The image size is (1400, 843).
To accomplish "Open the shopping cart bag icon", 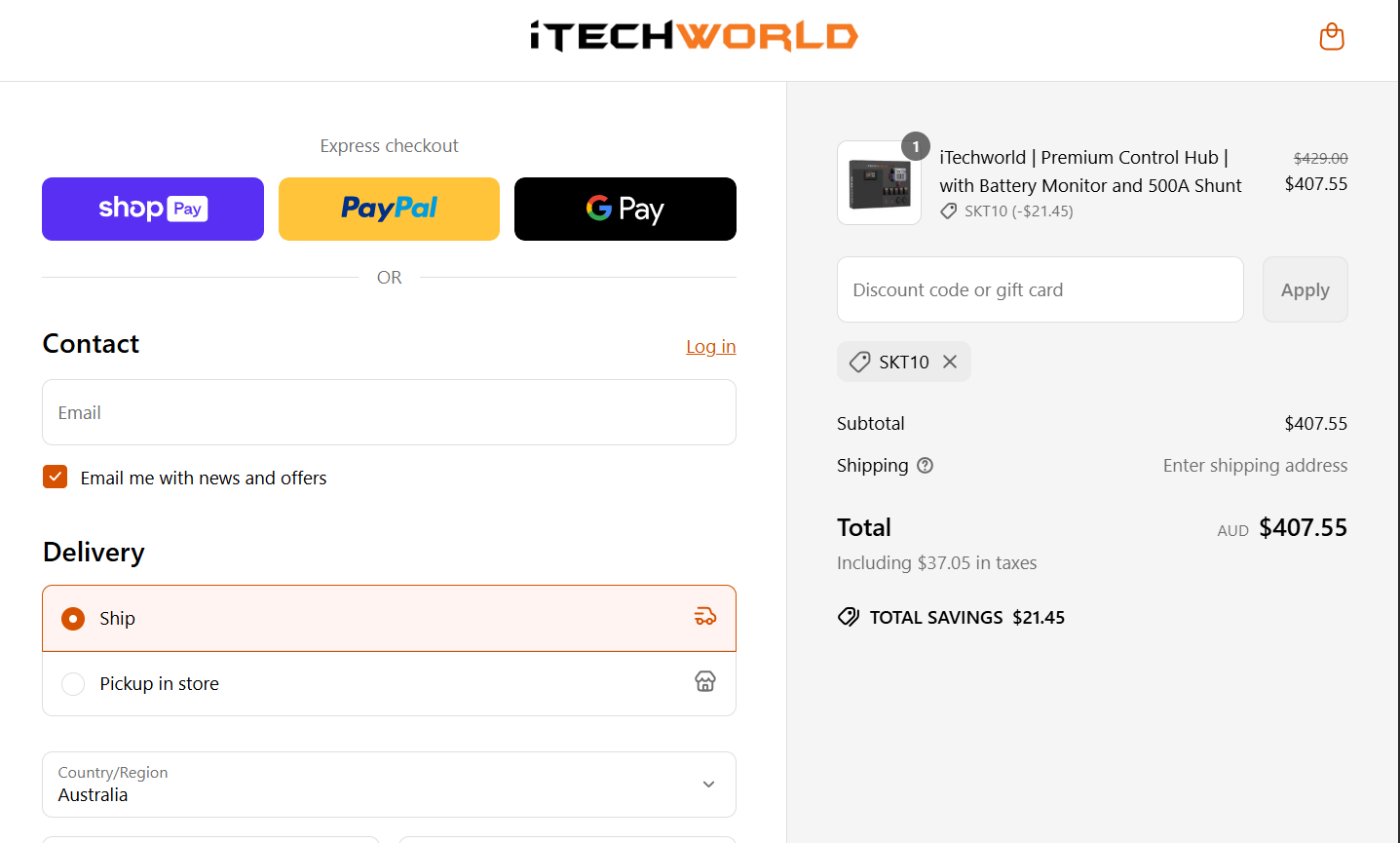I will click(1331, 36).
